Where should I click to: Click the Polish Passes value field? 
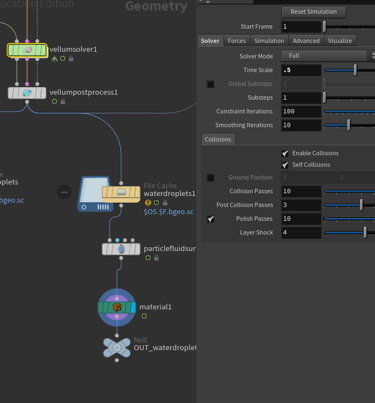(x=301, y=219)
